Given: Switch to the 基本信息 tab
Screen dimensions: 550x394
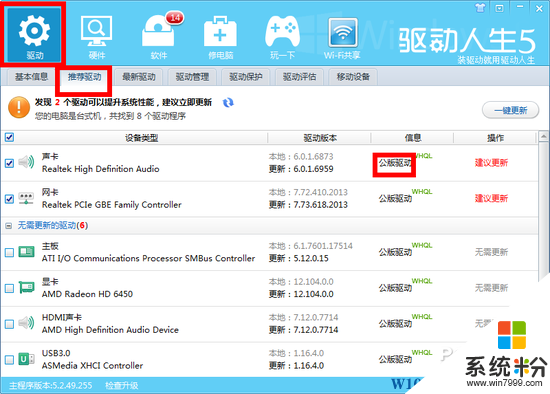Looking at the screenshot, I should click(x=32, y=77).
